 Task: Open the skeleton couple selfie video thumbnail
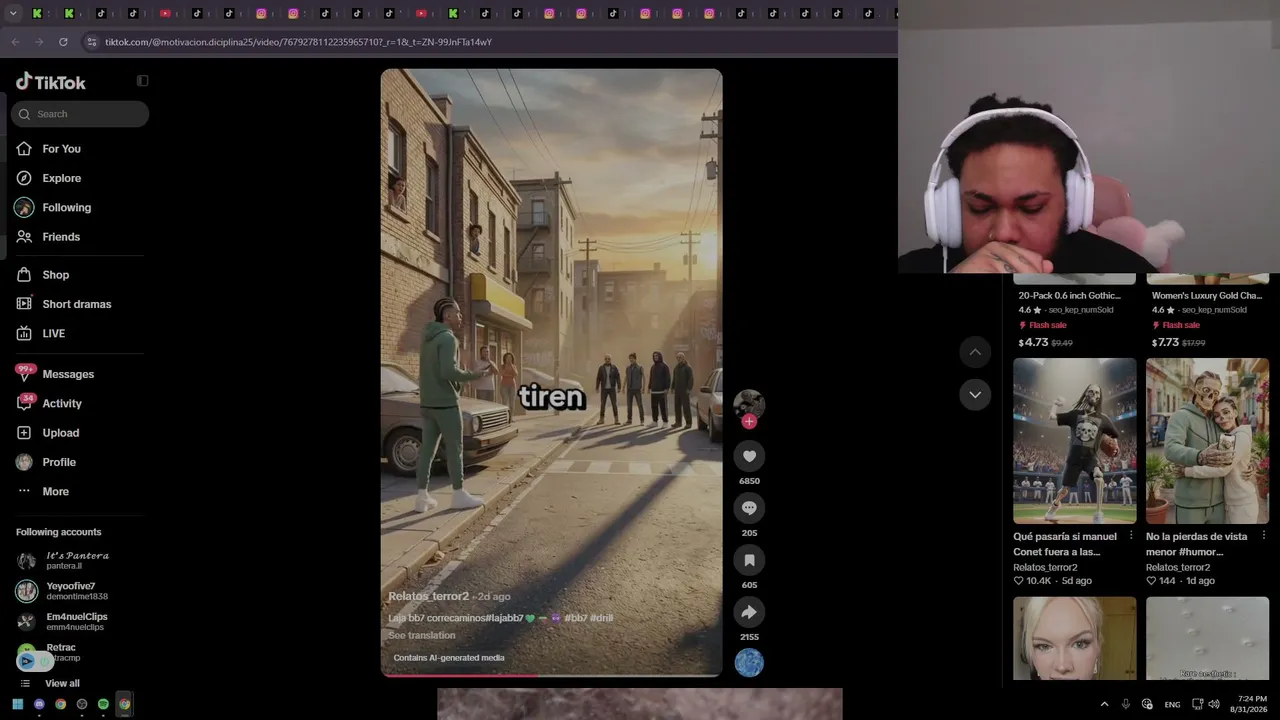point(1207,441)
